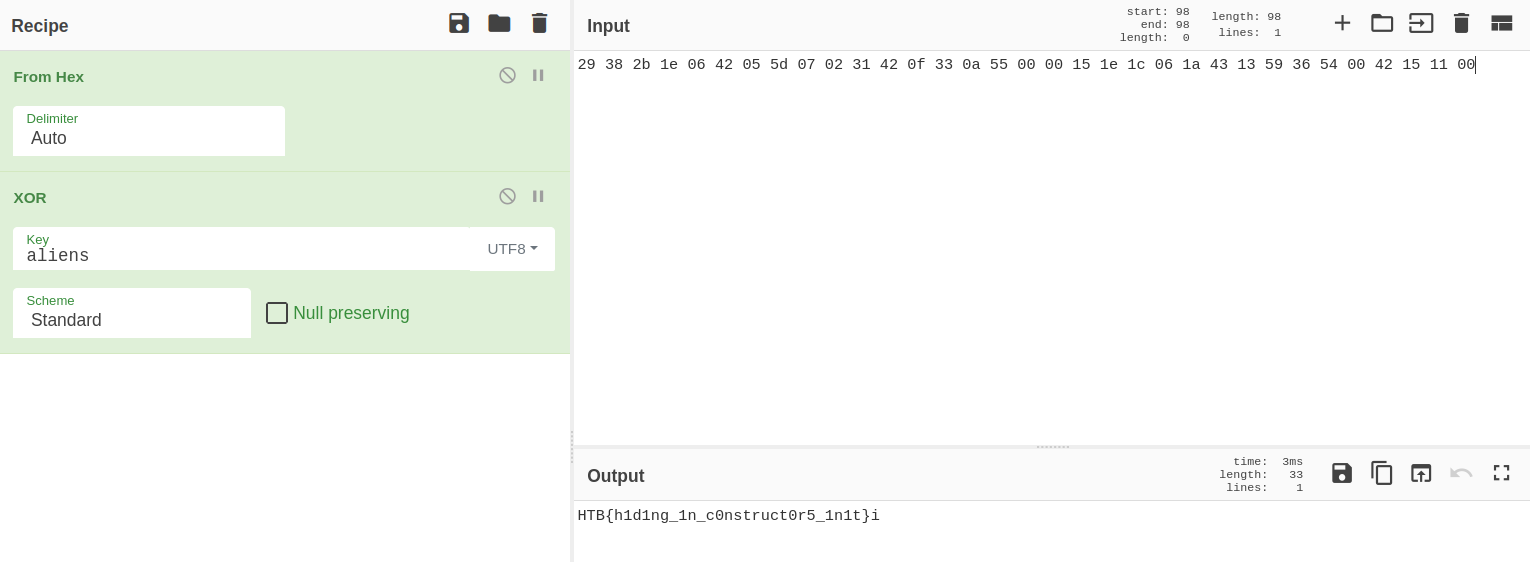Disable the From Hex operation

[x=507, y=75]
